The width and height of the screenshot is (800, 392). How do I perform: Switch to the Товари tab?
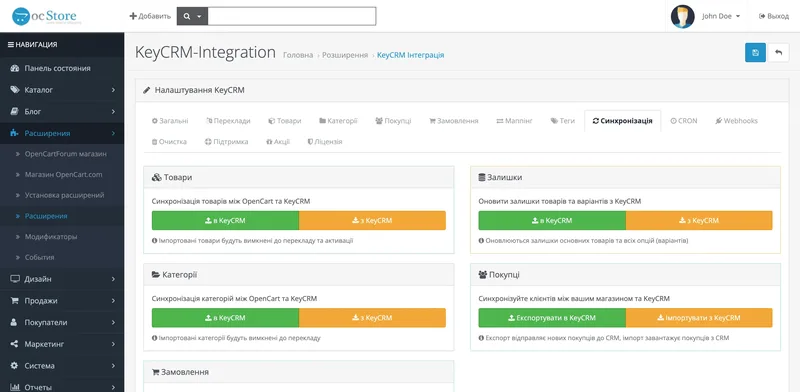click(x=285, y=121)
